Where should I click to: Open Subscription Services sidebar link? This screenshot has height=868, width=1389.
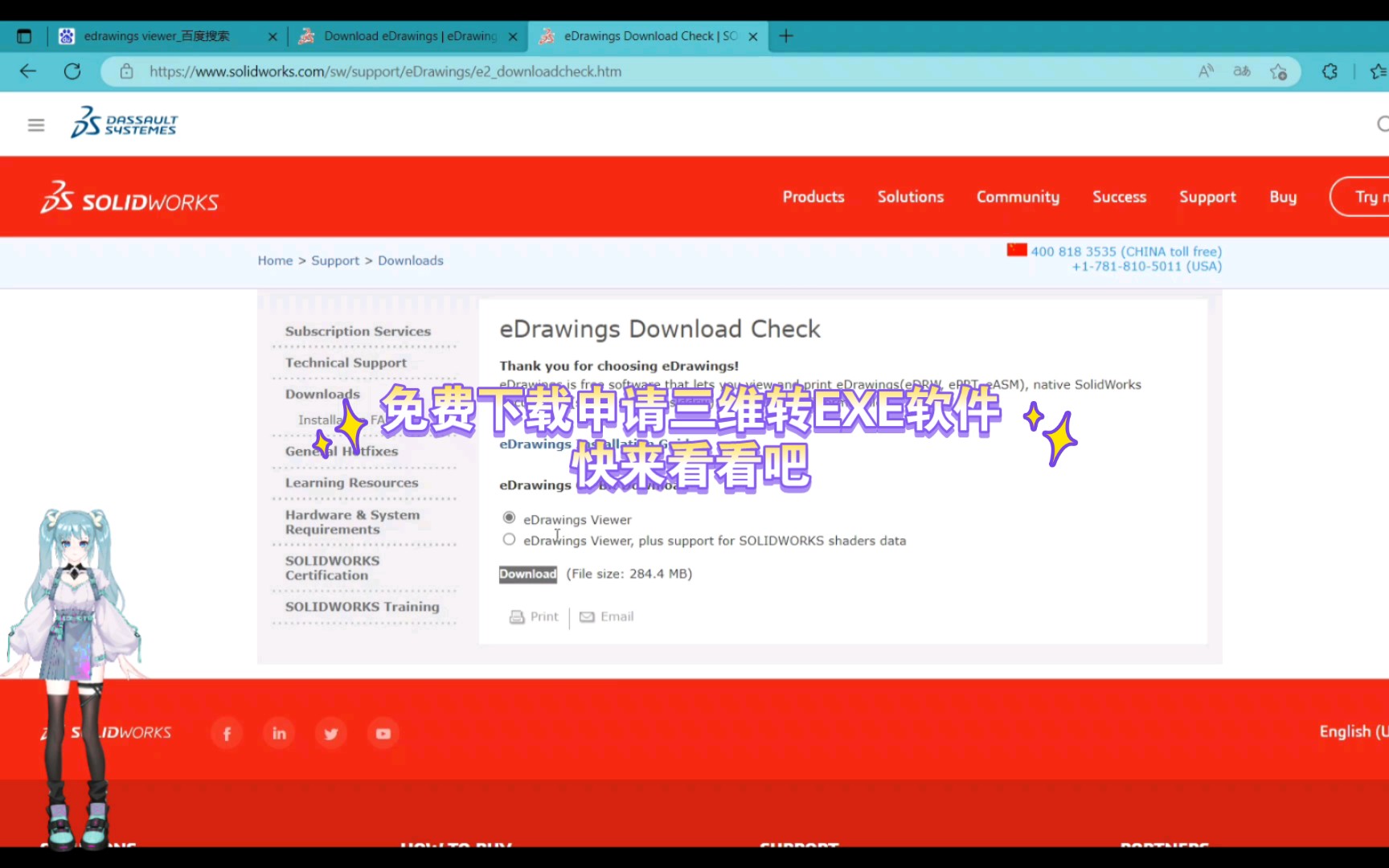coord(358,331)
